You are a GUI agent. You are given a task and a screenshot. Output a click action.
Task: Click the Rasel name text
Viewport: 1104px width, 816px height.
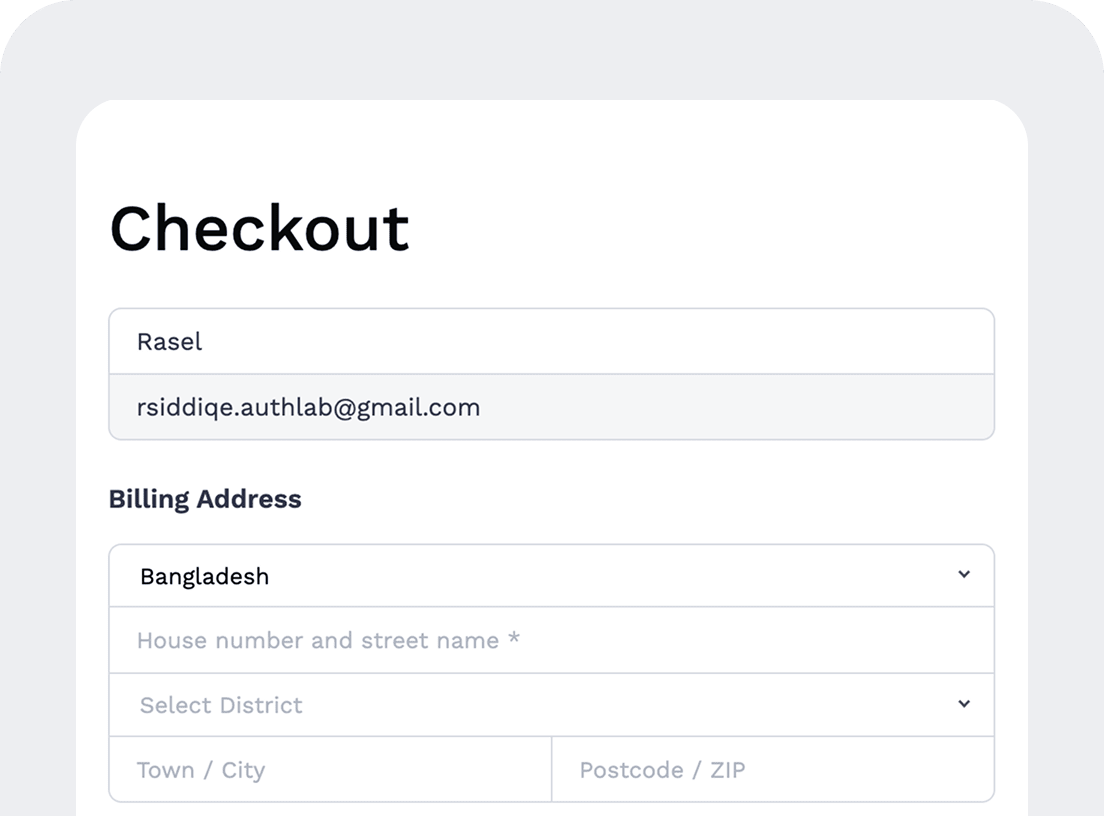click(169, 342)
